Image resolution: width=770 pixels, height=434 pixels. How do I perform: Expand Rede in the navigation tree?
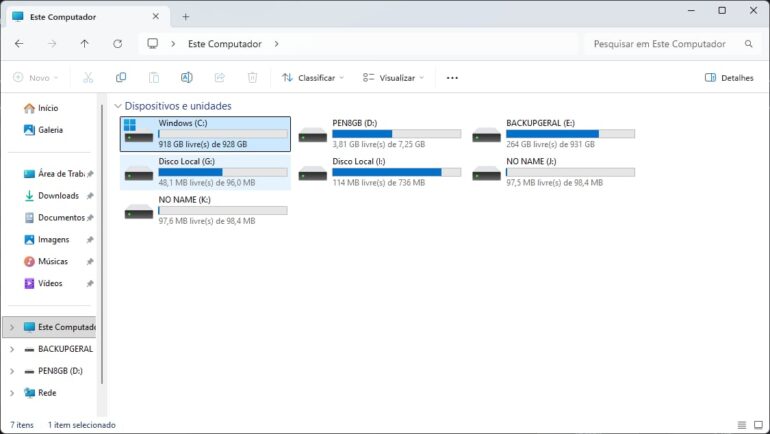click(x=12, y=393)
